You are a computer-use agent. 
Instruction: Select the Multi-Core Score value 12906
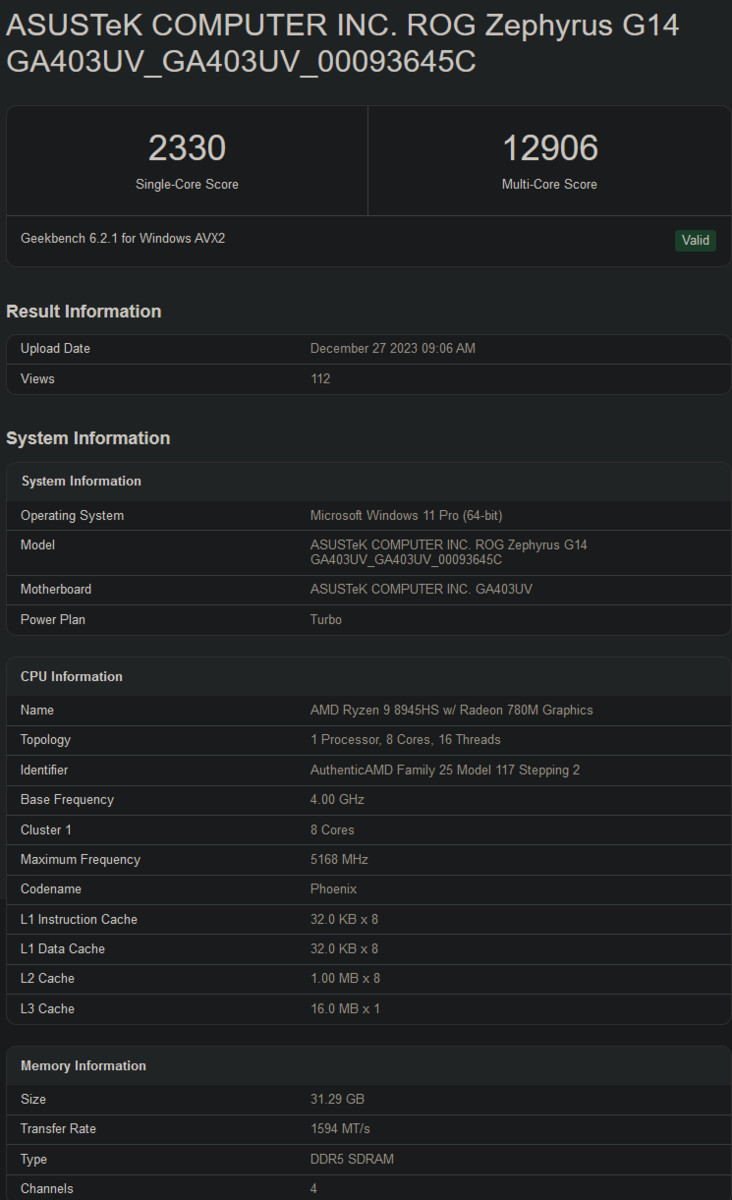tap(550, 148)
